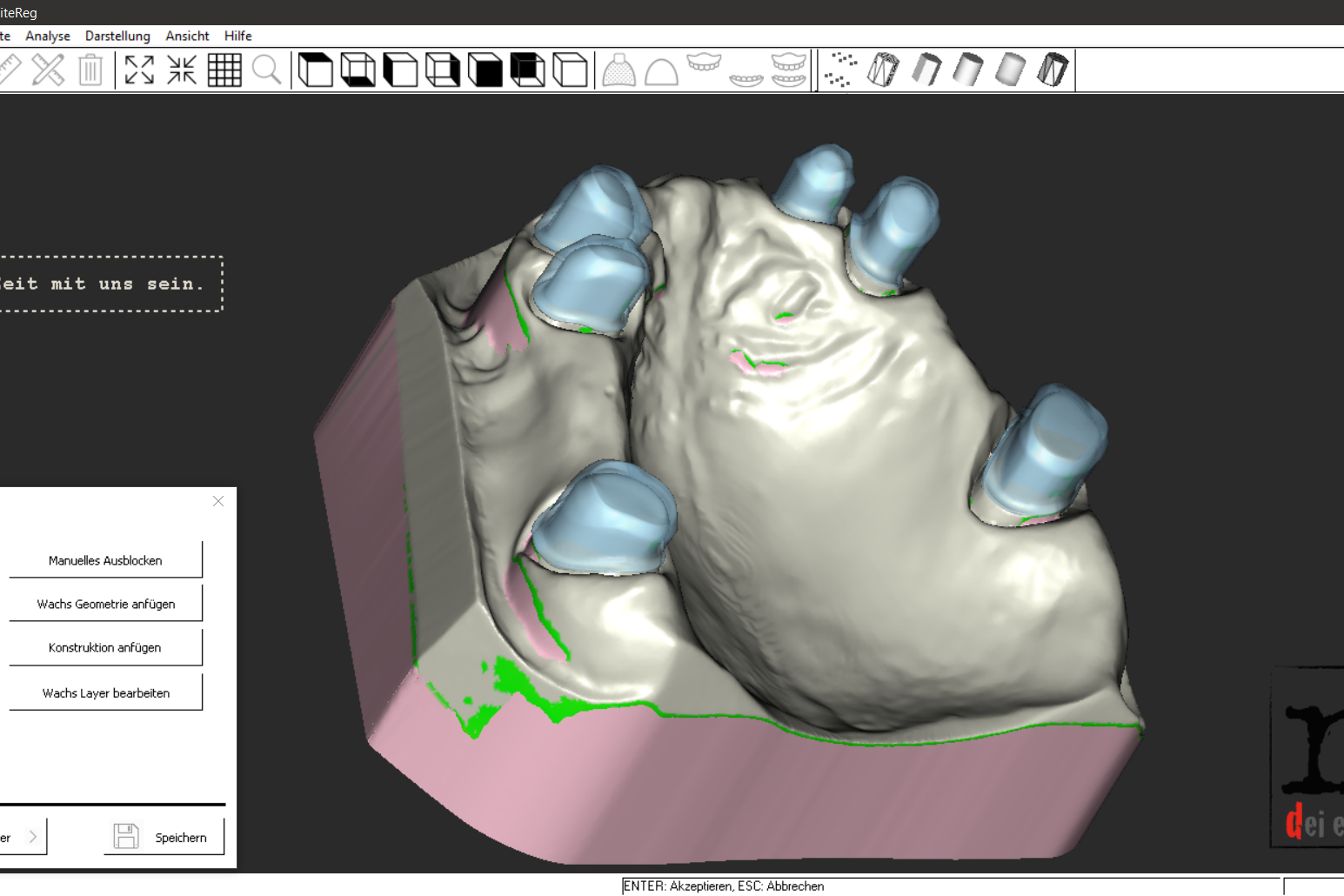The image size is (1344, 896).
Task: Switch to wireframe mesh rendering mode
Action: tap(883, 70)
